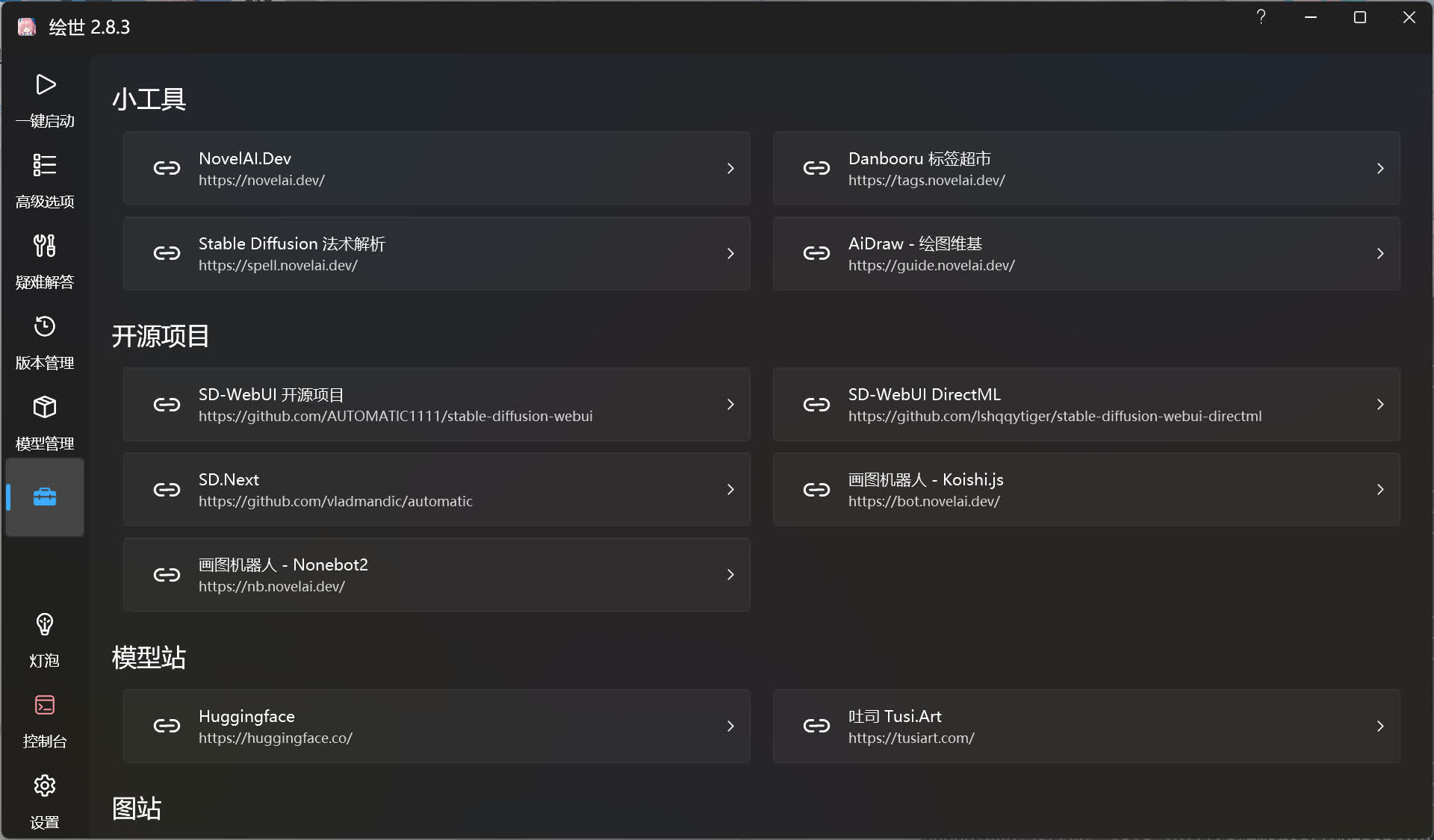Viewport: 1434px width, 840px height.
Task: Open Huggingface model site card
Action: pyautogui.click(x=436, y=727)
